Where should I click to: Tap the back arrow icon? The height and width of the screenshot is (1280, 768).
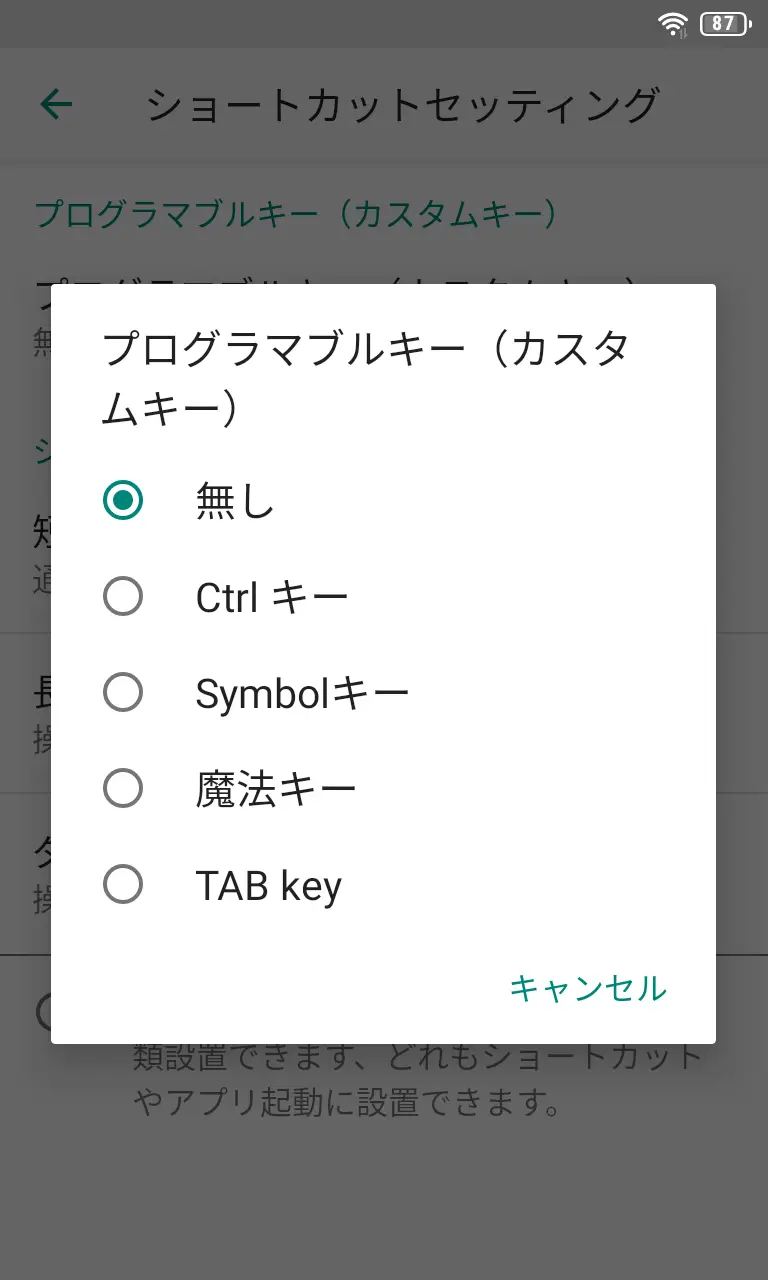pos(57,104)
